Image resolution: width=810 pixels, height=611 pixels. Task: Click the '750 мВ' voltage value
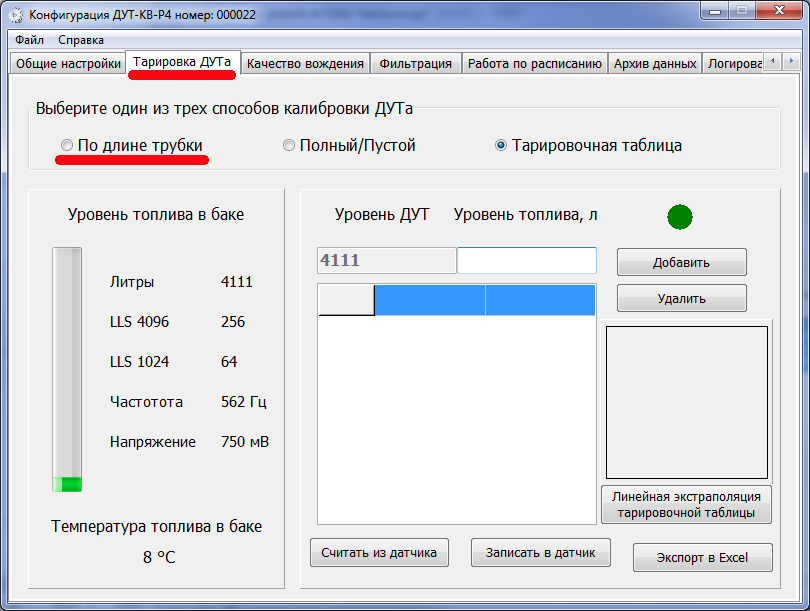pyautogui.click(x=245, y=442)
